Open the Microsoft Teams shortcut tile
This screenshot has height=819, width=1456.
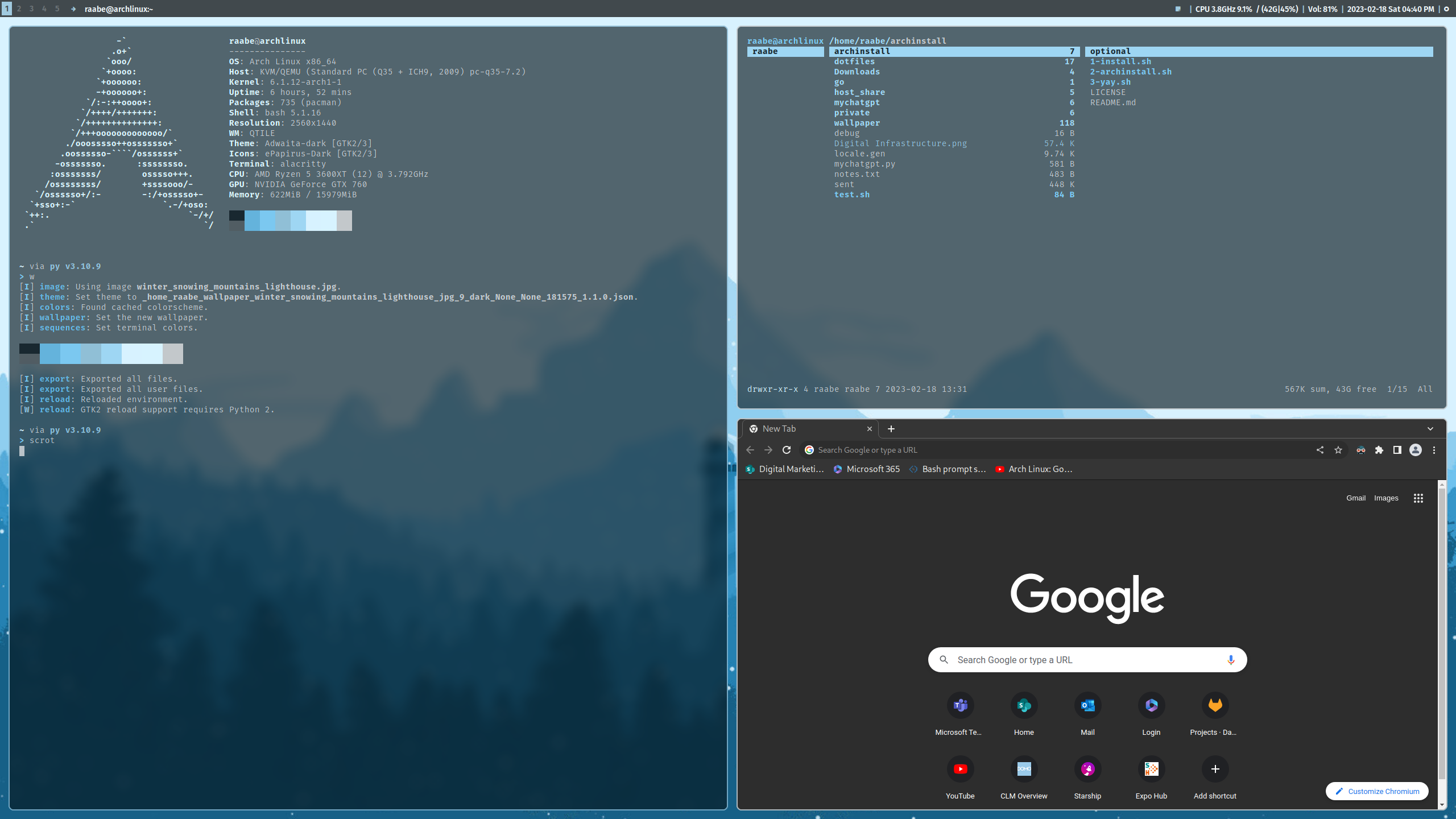click(960, 706)
